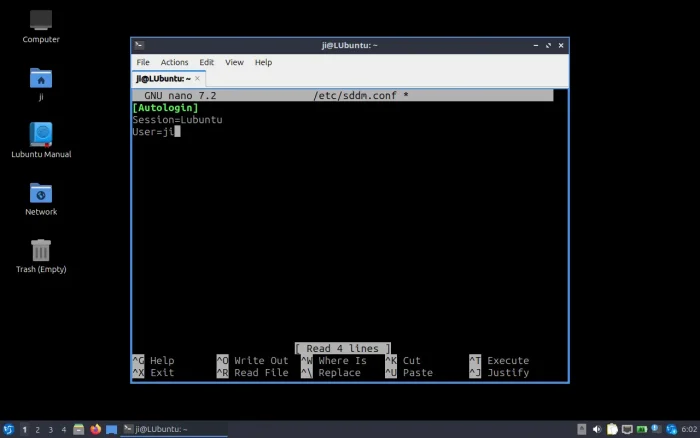The width and height of the screenshot is (700, 438).
Task: Open the File menu
Action: tap(143, 62)
